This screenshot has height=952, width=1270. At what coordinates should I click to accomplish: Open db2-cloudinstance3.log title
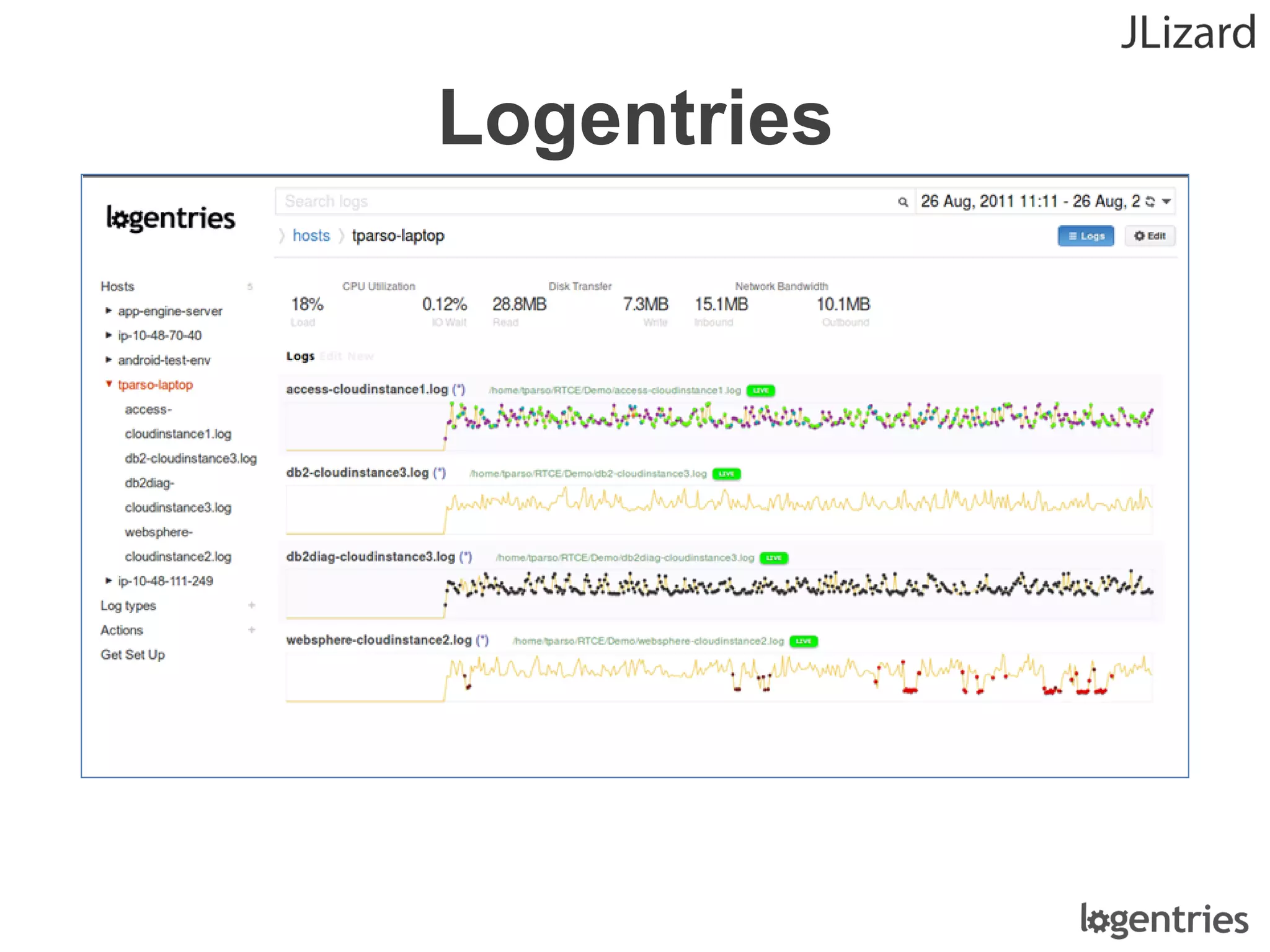[x=357, y=472]
